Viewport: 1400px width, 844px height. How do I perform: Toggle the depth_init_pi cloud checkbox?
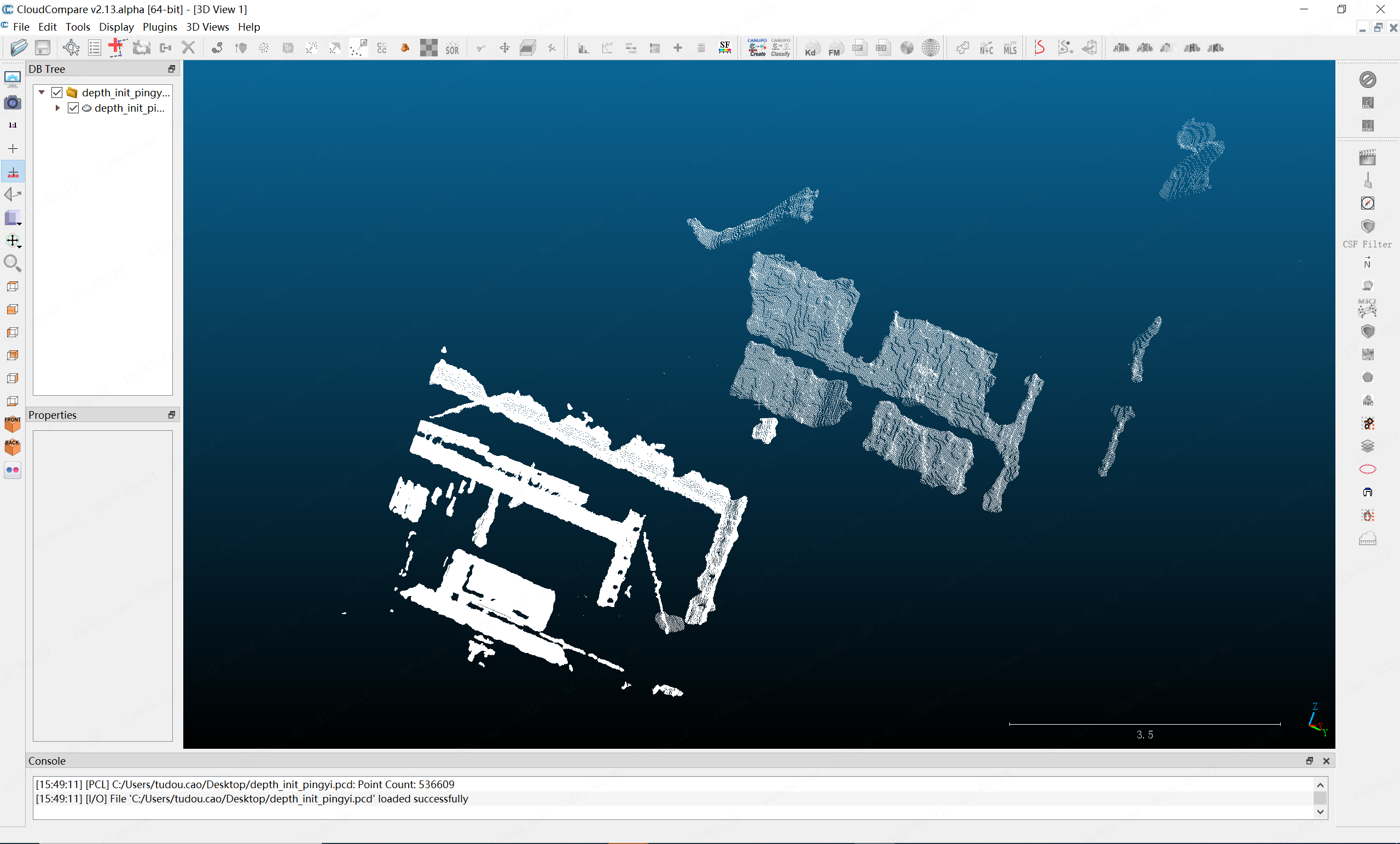pos(73,108)
